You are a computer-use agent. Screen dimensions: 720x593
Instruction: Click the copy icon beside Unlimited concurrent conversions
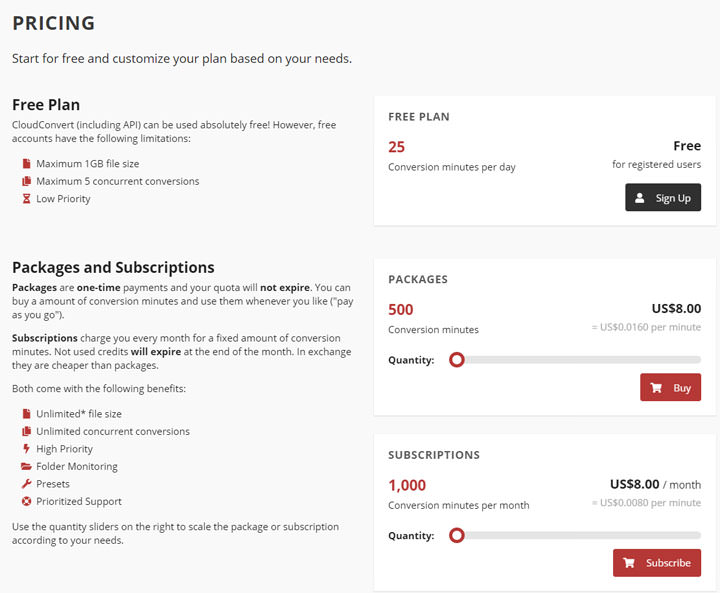27,432
